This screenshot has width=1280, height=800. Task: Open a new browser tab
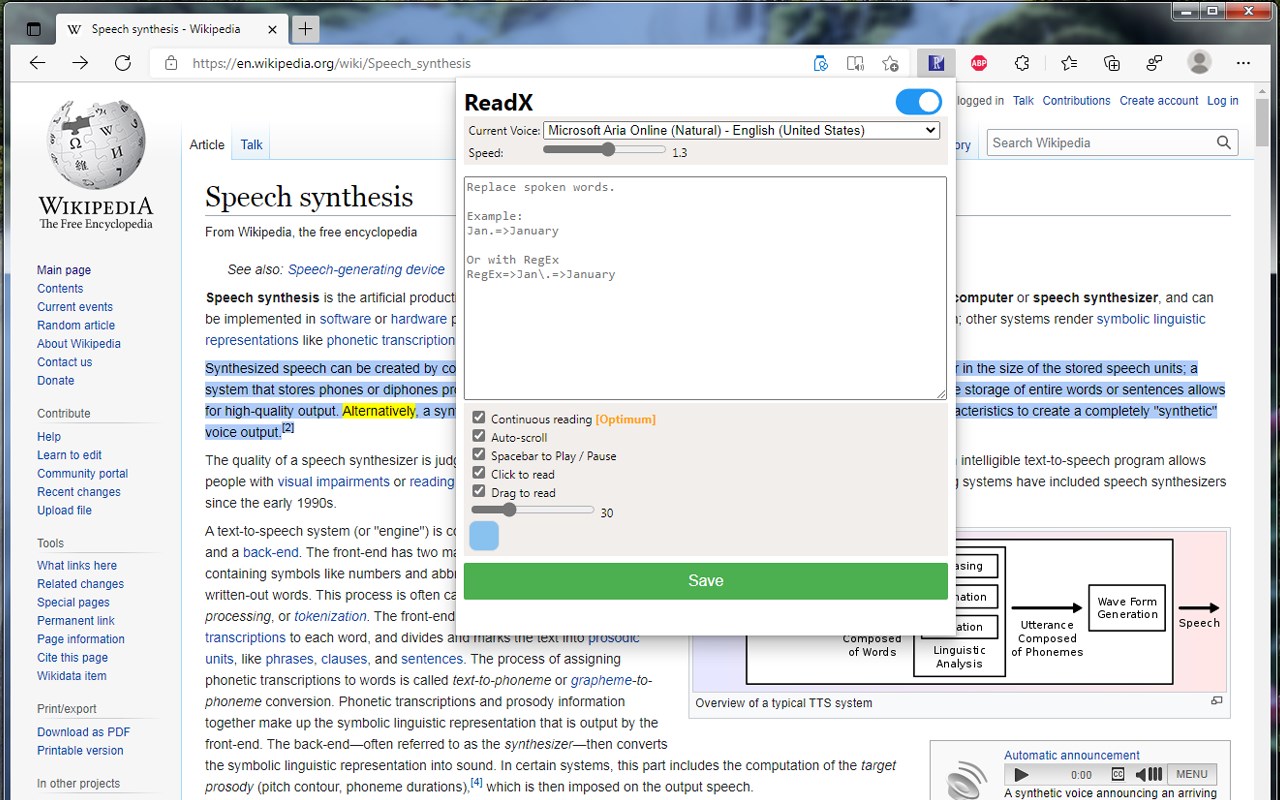click(x=305, y=29)
